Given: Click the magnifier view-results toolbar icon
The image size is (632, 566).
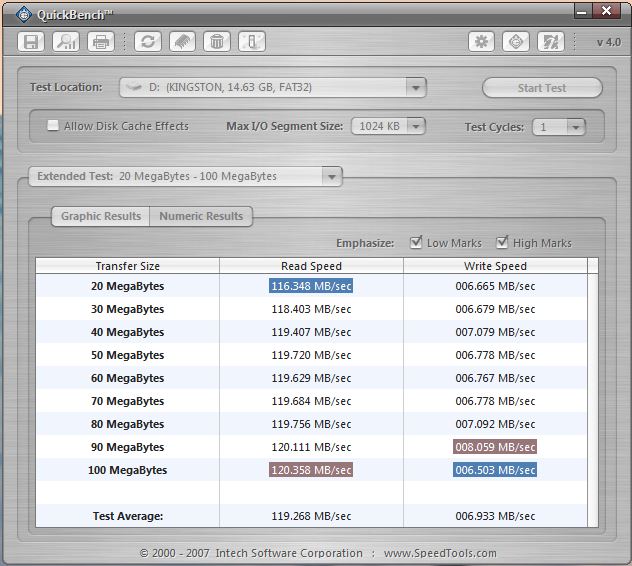Looking at the screenshot, I should coord(66,42).
